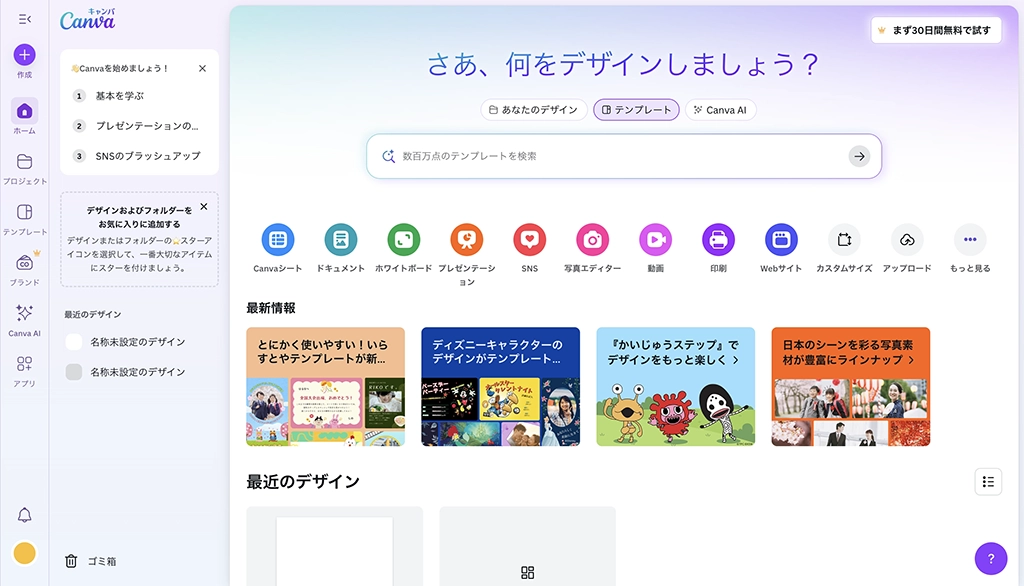Switch to the あなたのデザイン tab
The width and height of the screenshot is (1024, 586).
tap(534, 110)
